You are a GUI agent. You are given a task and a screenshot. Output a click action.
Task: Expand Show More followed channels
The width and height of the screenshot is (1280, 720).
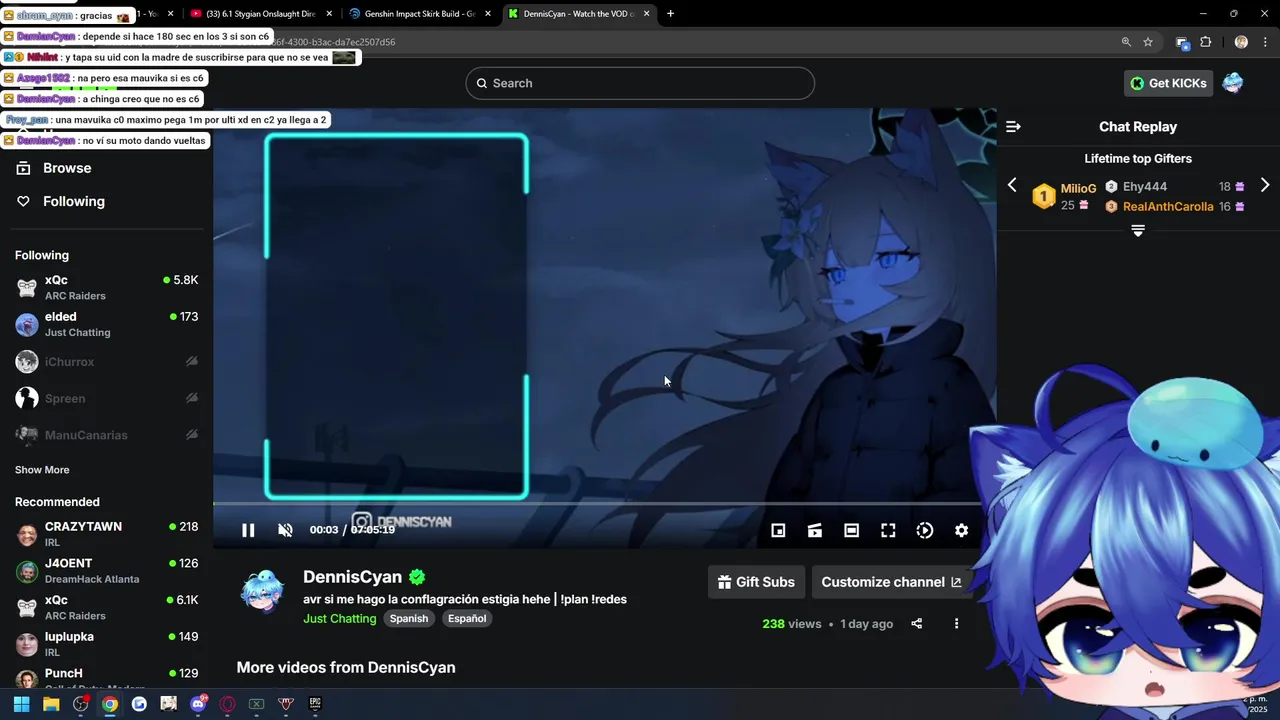point(42,470)
